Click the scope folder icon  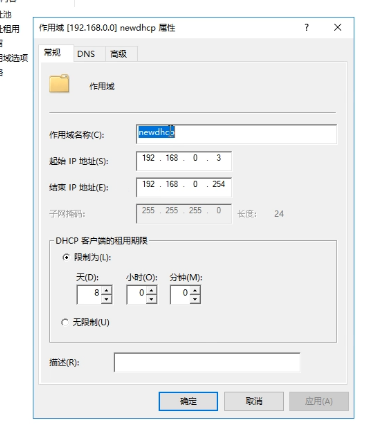point(59,84)
